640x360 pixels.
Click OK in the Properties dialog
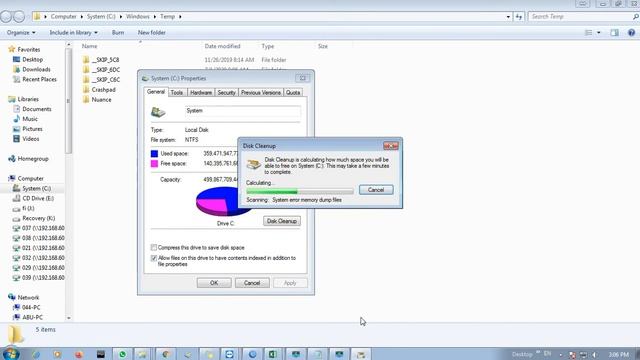(x=214, y=283)
